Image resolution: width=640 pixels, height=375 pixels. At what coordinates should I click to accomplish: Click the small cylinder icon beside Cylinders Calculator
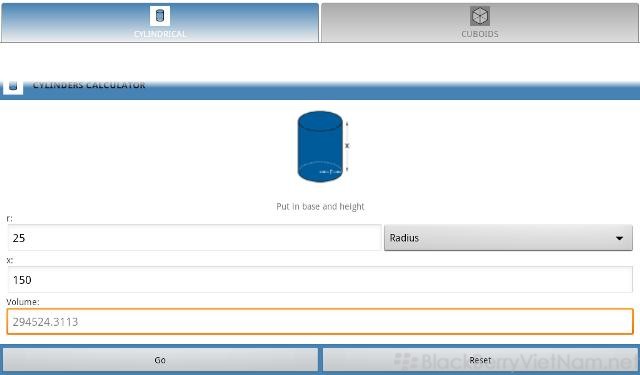(13, 87)
